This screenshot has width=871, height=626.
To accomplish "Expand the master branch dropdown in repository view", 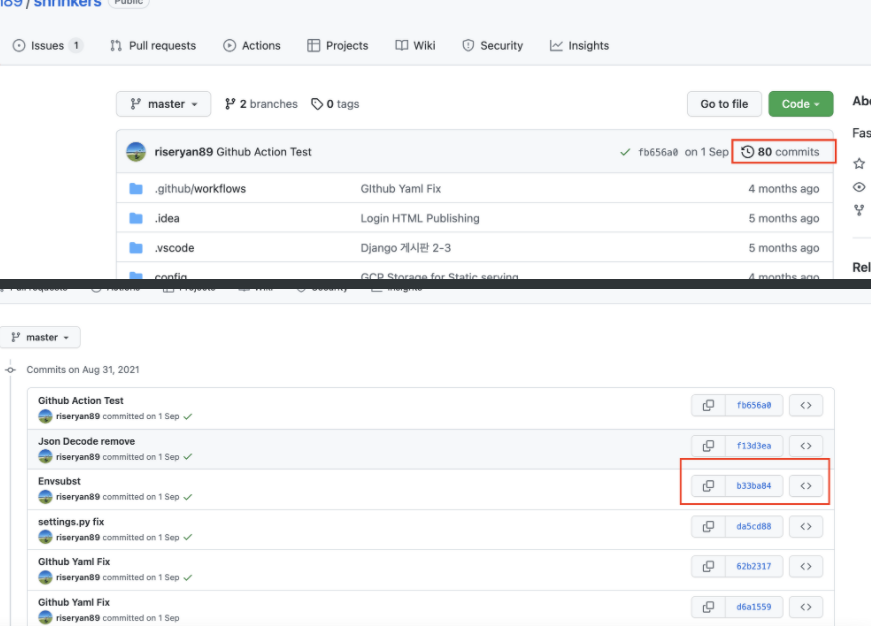I will pos(163,104).
